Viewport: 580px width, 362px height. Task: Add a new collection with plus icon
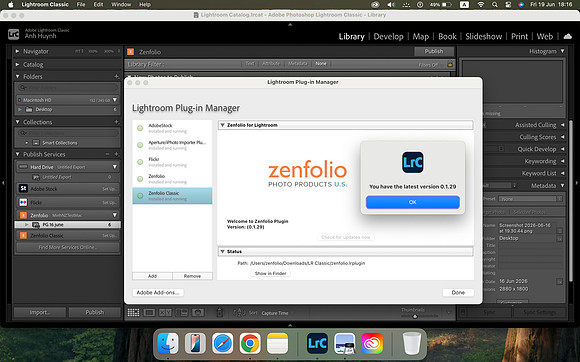pos(116,122)
